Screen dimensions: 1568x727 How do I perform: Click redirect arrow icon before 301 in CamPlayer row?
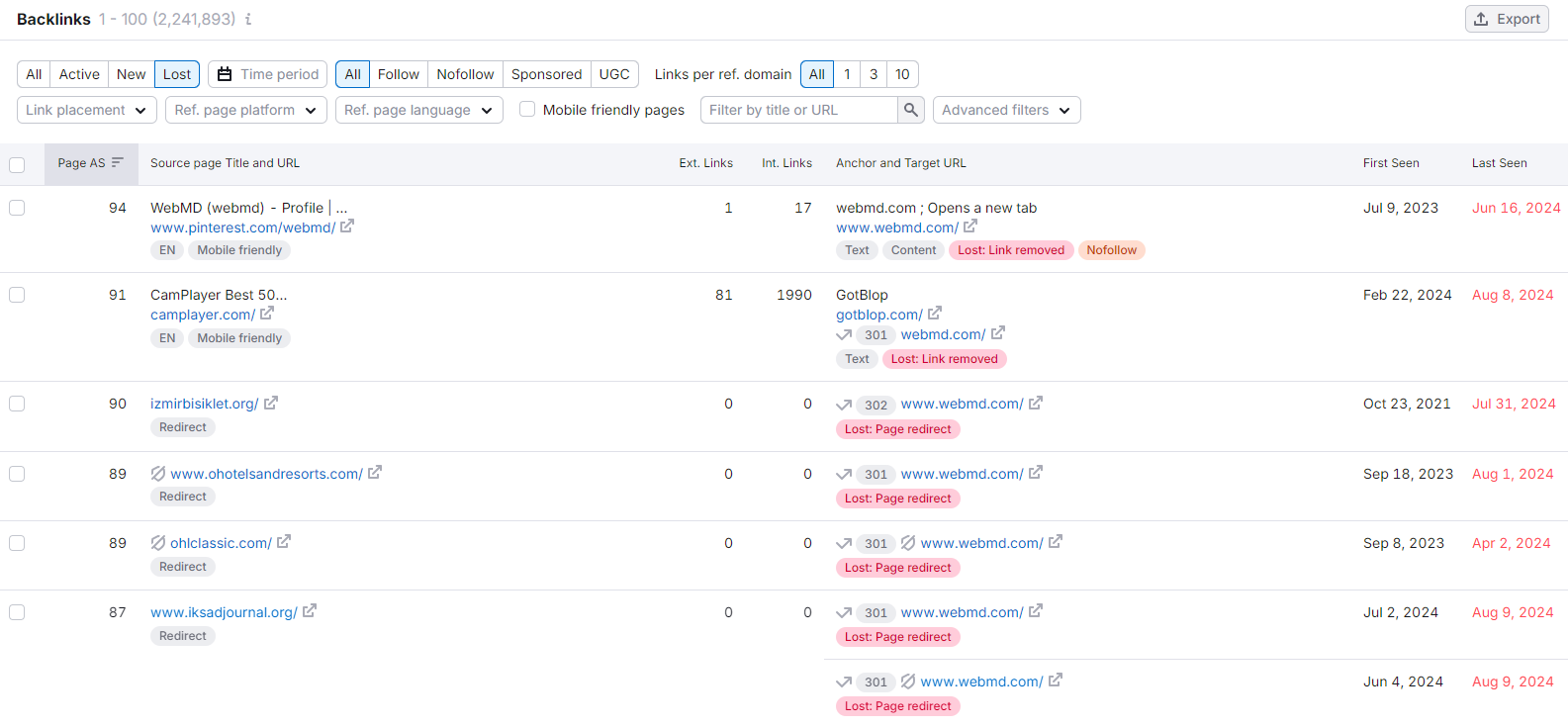click(844, 335)
